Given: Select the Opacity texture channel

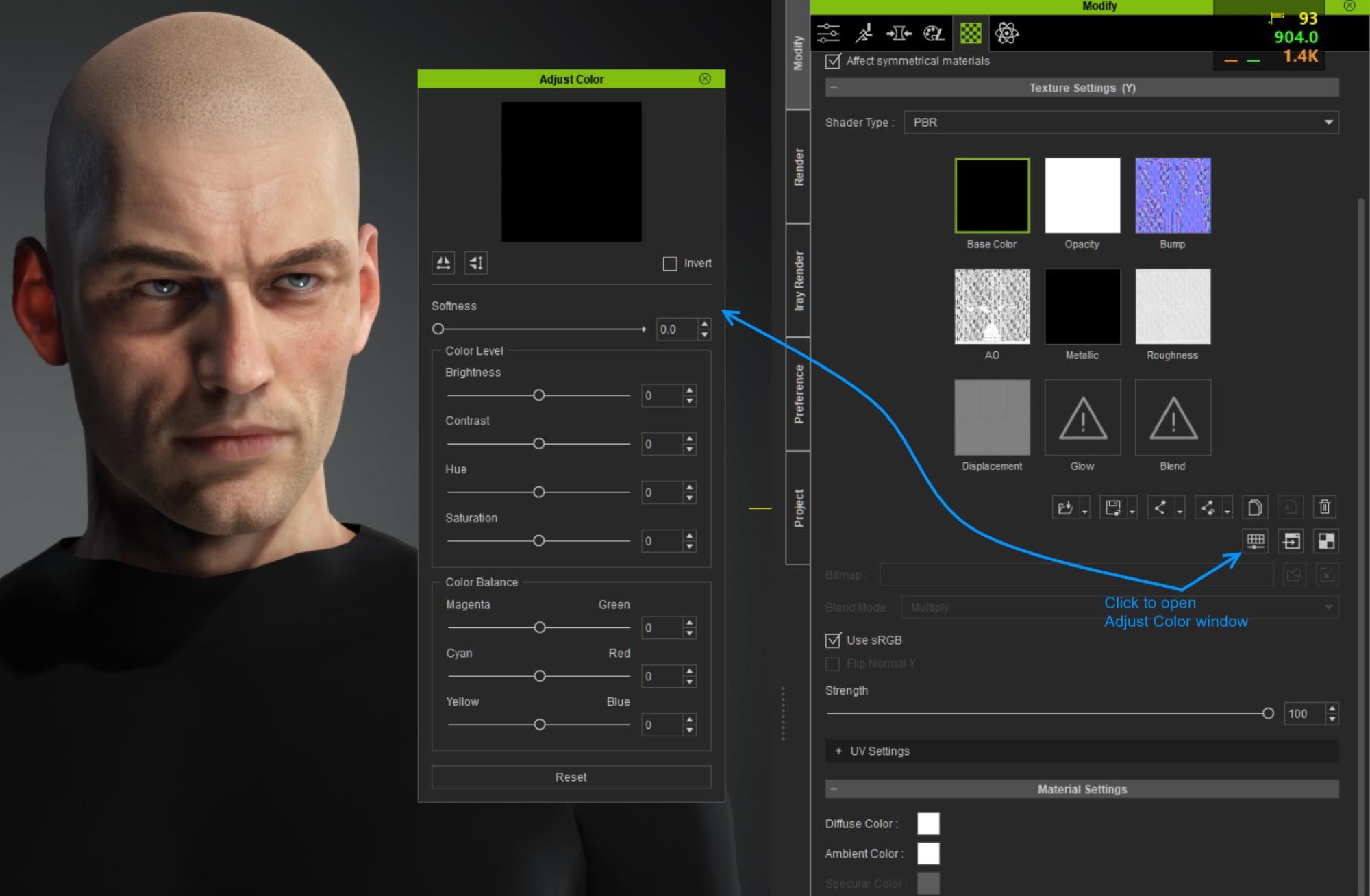Looking at the screenshot, I should 1082,196.
